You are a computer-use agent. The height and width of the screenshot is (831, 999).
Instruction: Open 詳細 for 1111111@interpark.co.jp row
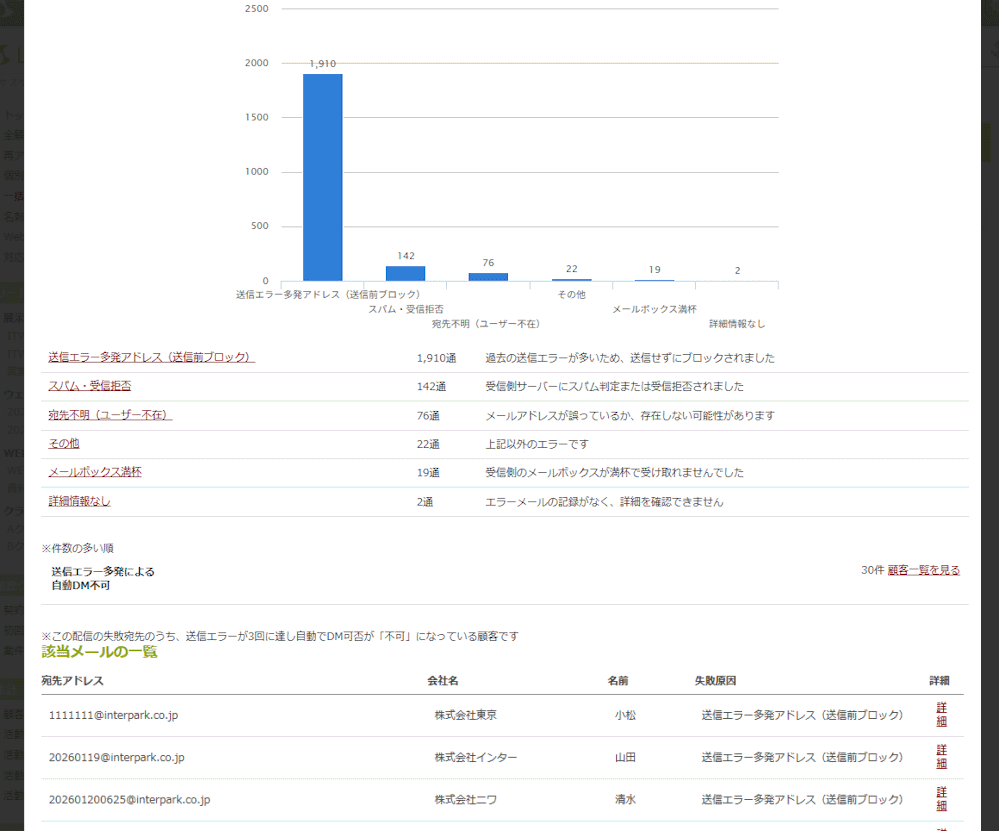pyautogui.click(x=942, y=714)
